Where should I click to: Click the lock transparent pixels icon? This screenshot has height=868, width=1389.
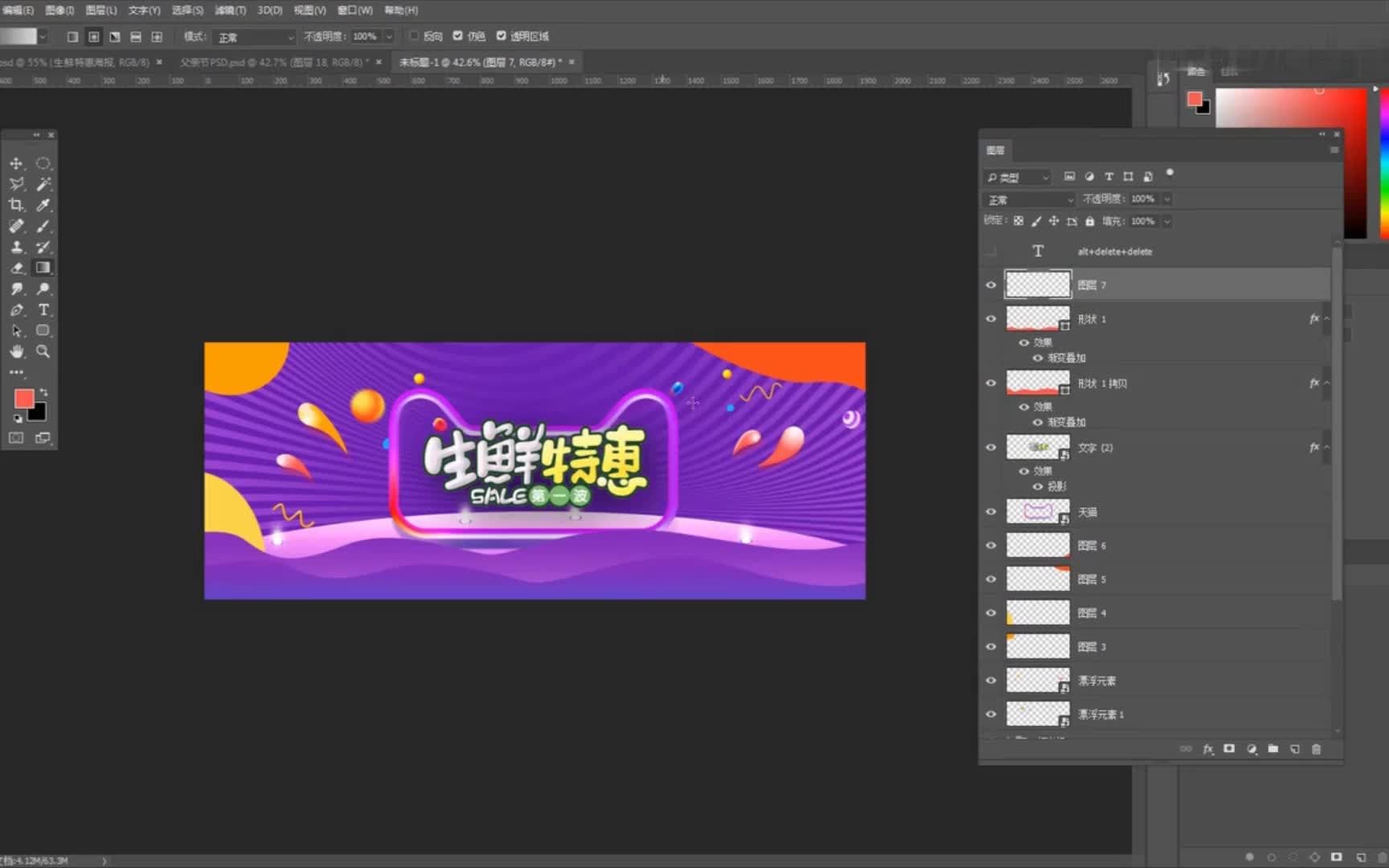click(1018, 221)
